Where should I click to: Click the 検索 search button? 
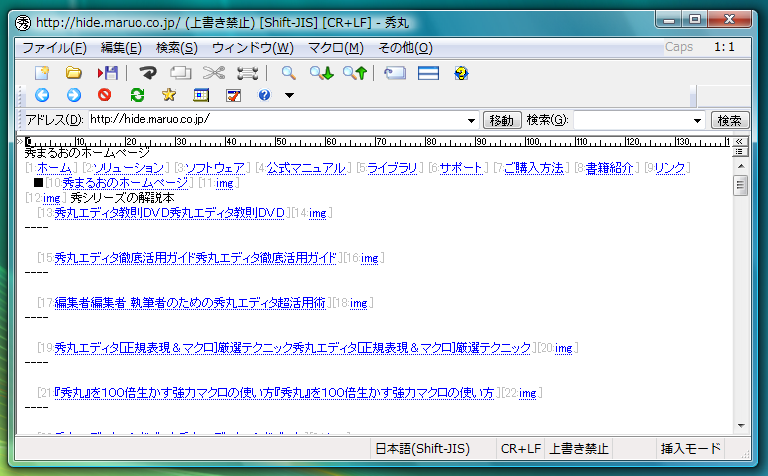[729, 120]
